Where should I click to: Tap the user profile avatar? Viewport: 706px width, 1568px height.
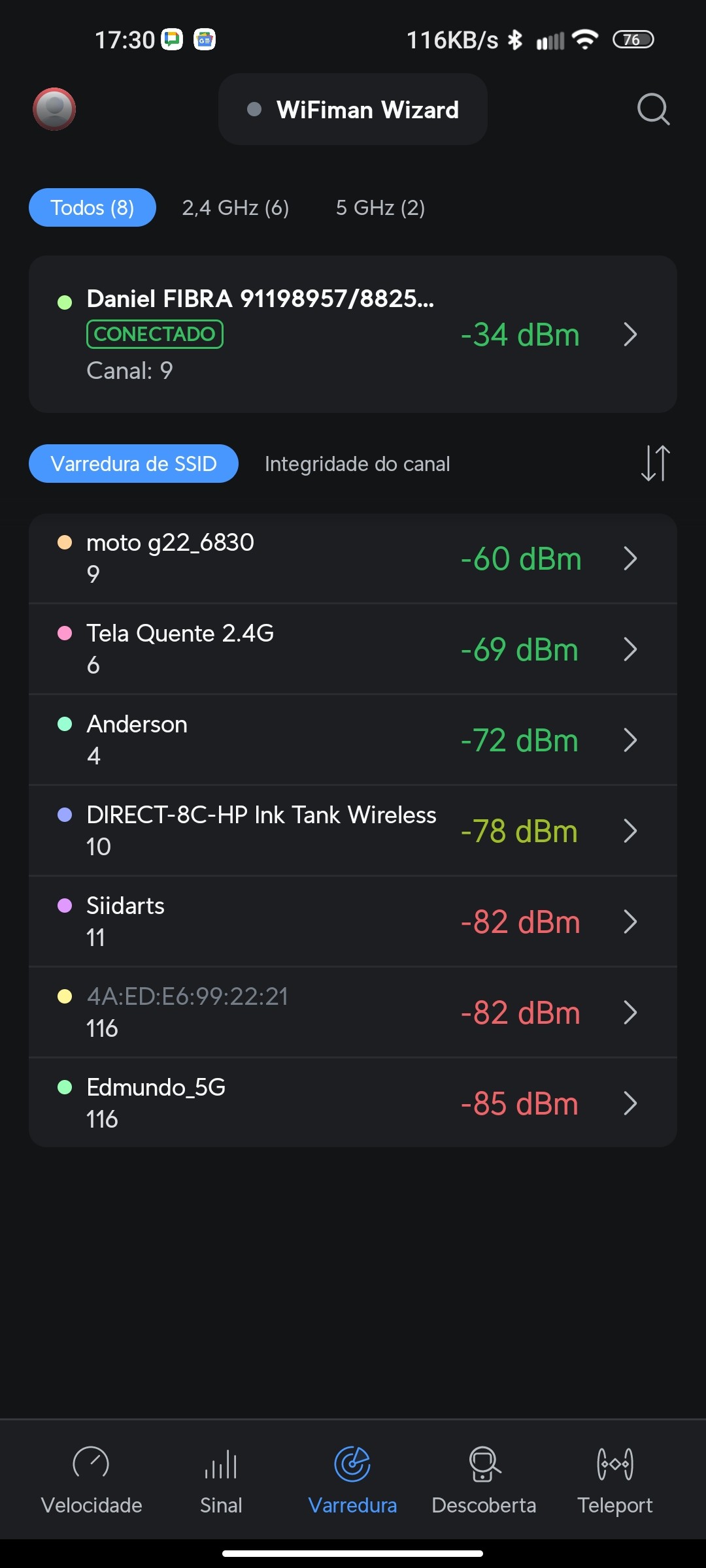pos(54,109)
